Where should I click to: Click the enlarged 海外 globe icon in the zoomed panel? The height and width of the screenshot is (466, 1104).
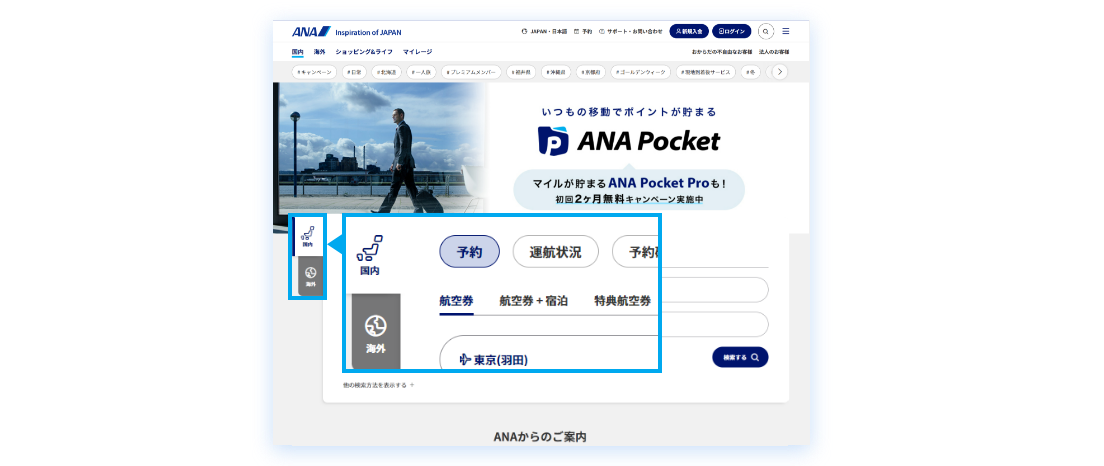coord(376,331)
